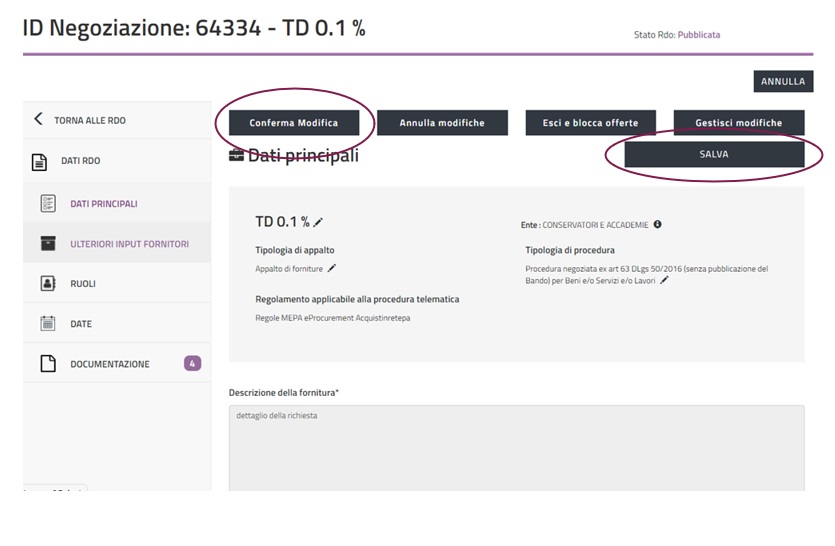Go to Ruoli section
Viewport: 835px width, 546px height.
[x=83, y=284]
